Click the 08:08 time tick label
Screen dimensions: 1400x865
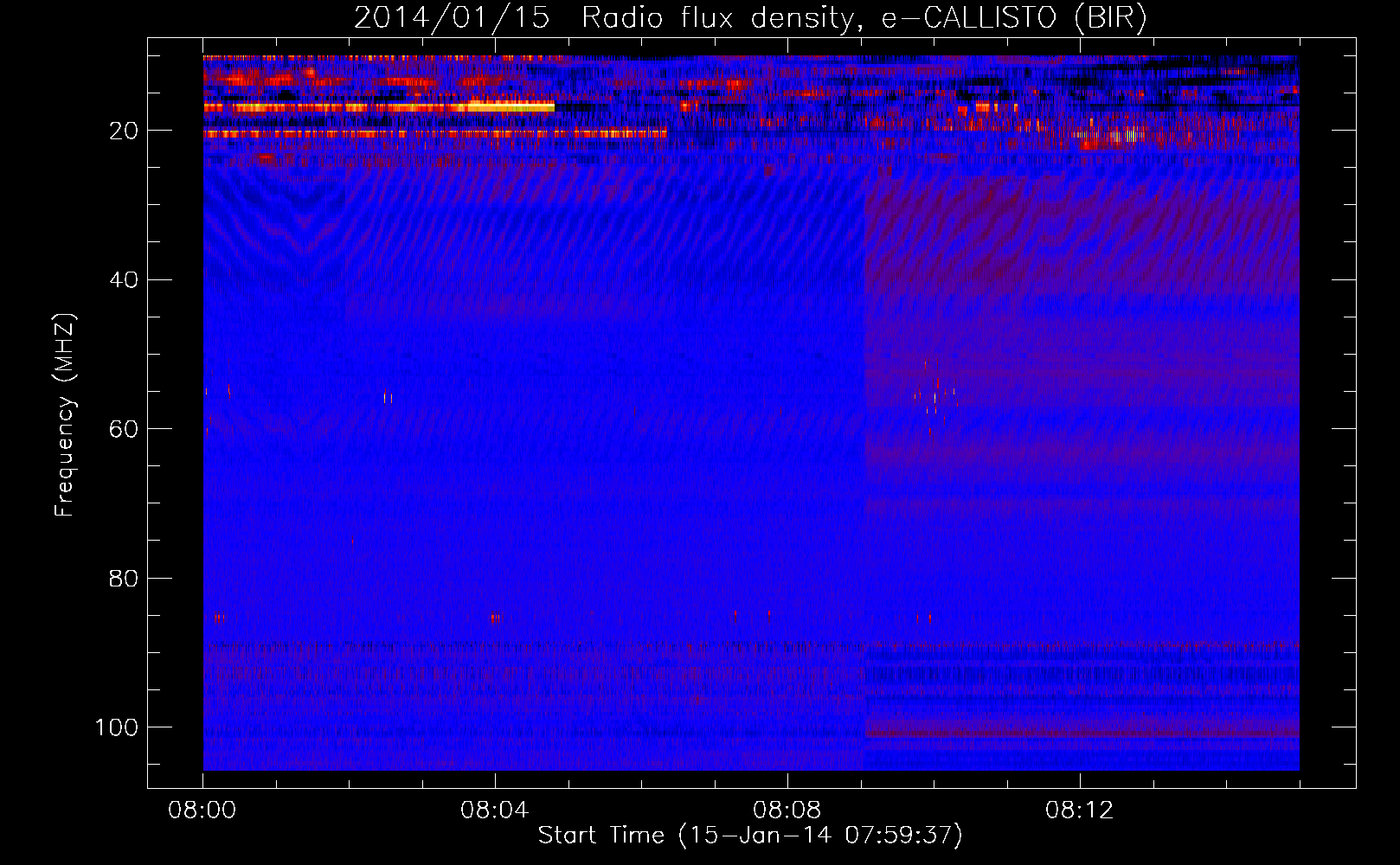coord(787,811)
